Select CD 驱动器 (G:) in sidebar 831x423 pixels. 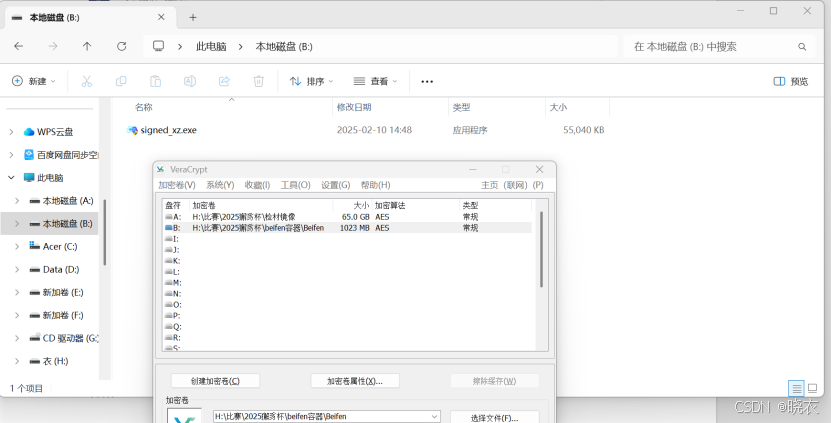pyautogui.click(x=70, y=338)
